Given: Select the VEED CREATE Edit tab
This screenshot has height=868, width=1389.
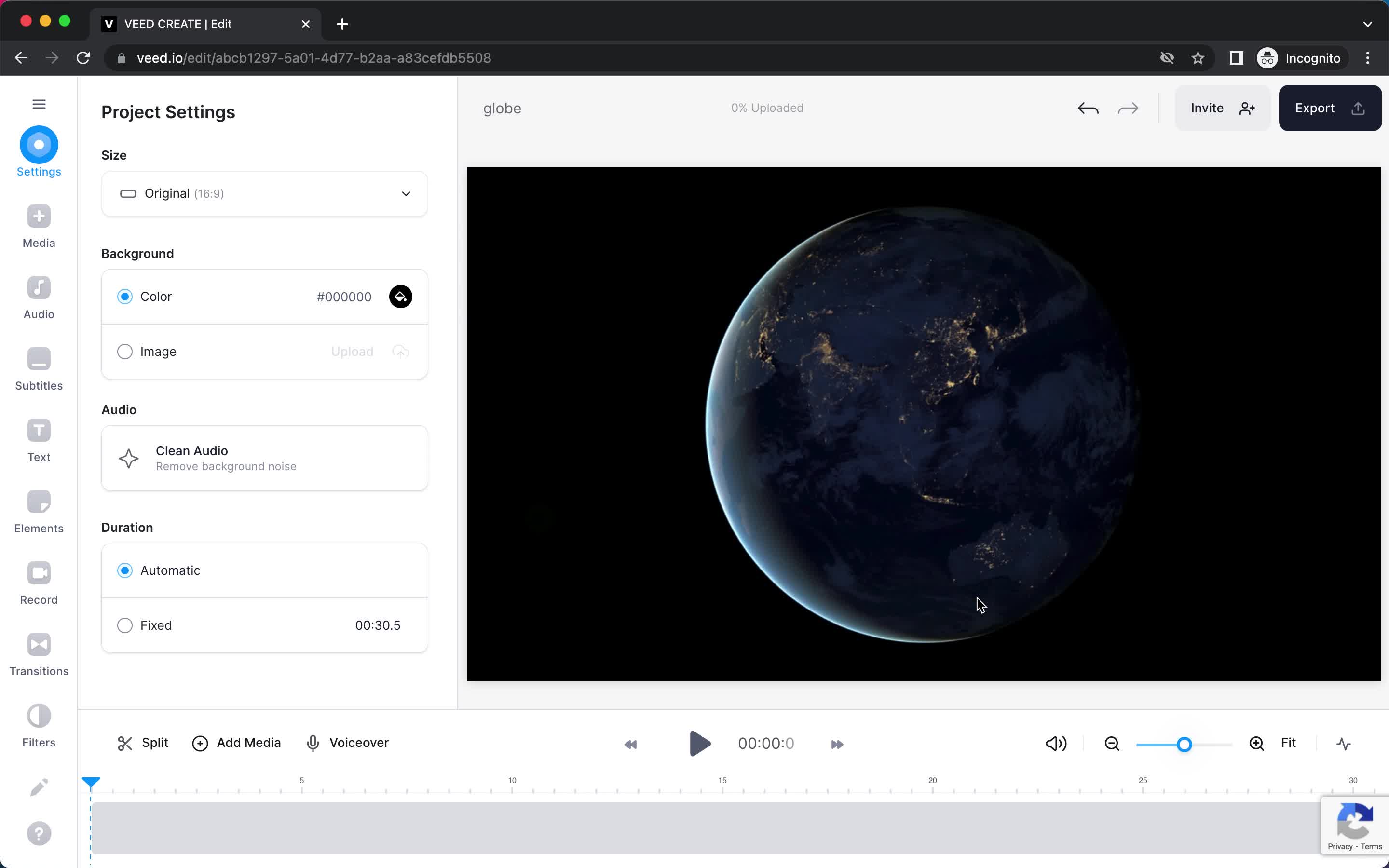Looking at the screenshot, I should pos(206,24).
